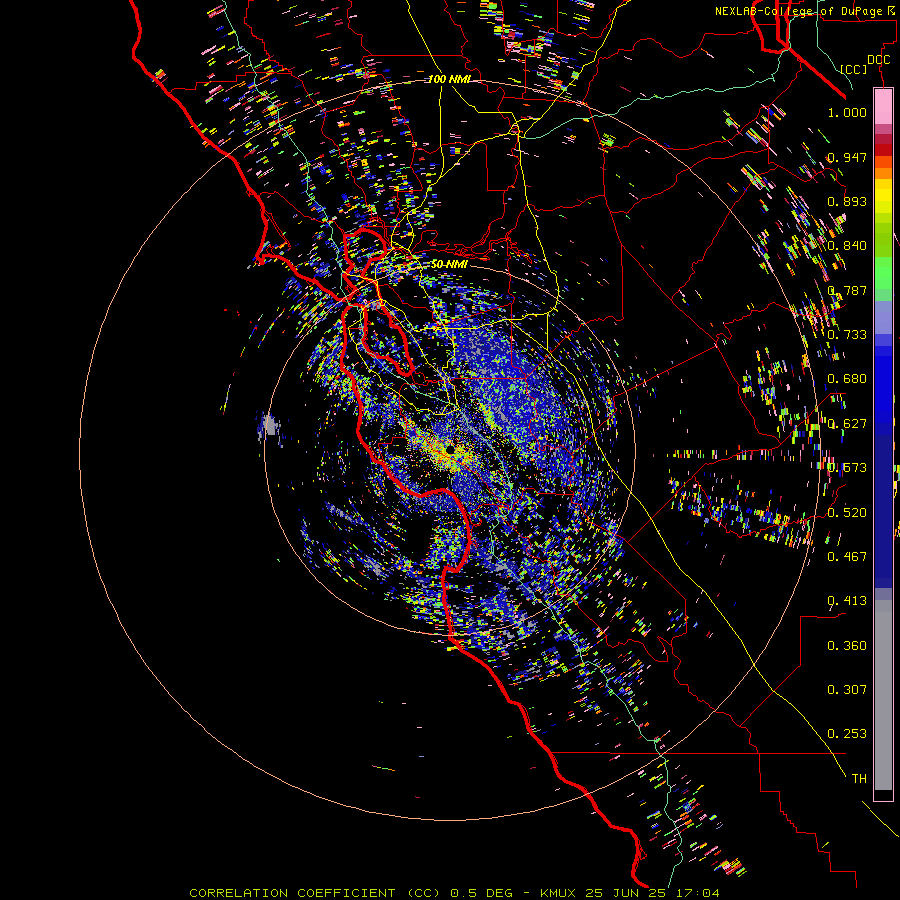Select the 0.787 legend value
Image resolution: width=900 pixels, height=900 pixels.
847,290
